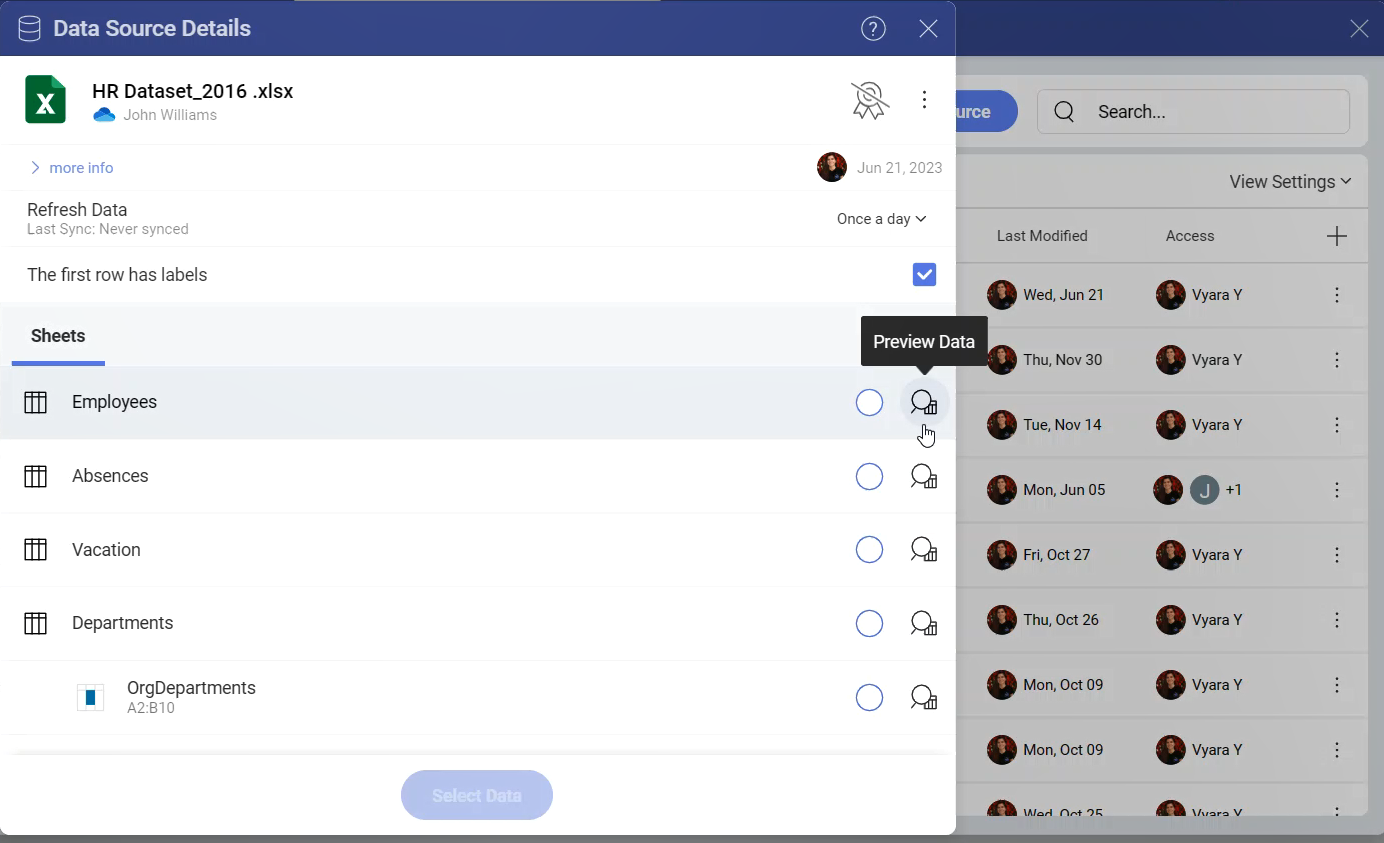Switch to the Sheets tab
Image resolution: width=1384 pixels, height=843 pixels.
coord(58,336)
